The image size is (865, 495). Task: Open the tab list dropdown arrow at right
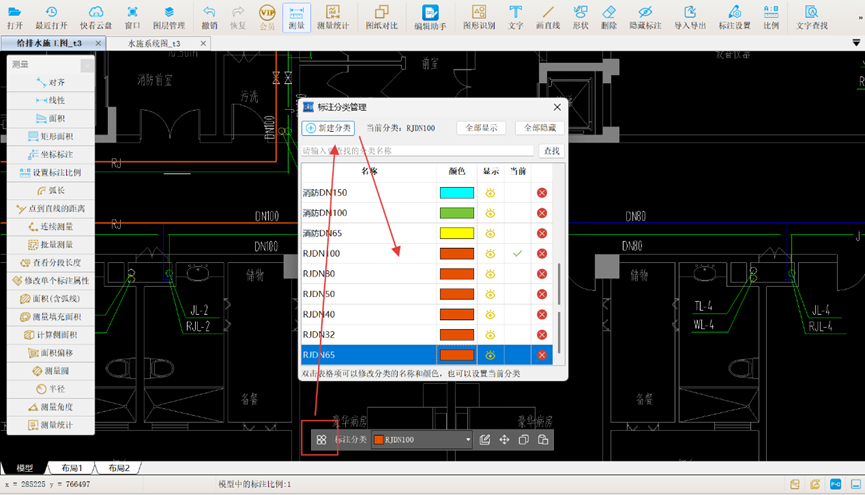(856, 42)
